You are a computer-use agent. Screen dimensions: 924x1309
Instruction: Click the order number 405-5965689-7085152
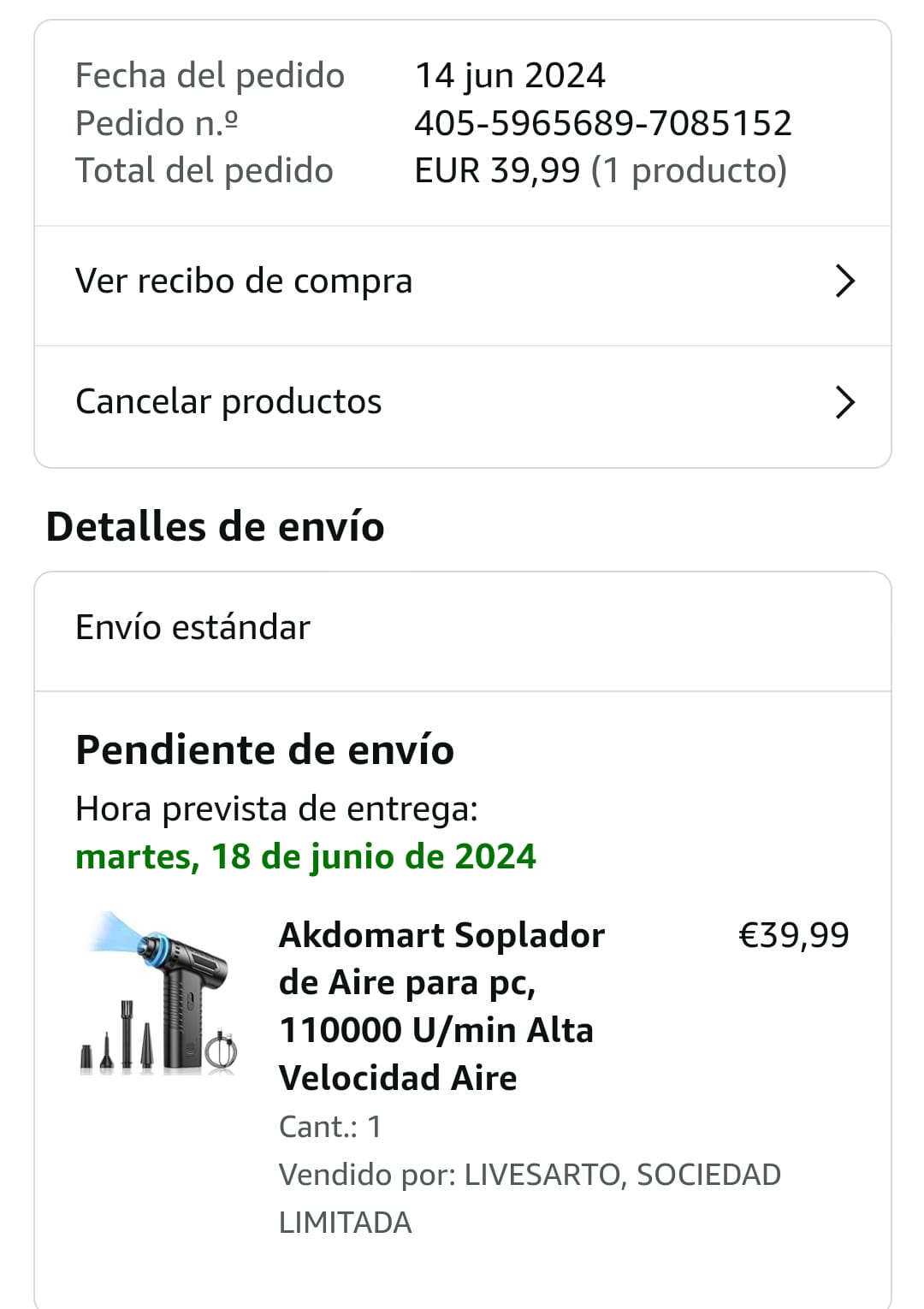point(602,123)
